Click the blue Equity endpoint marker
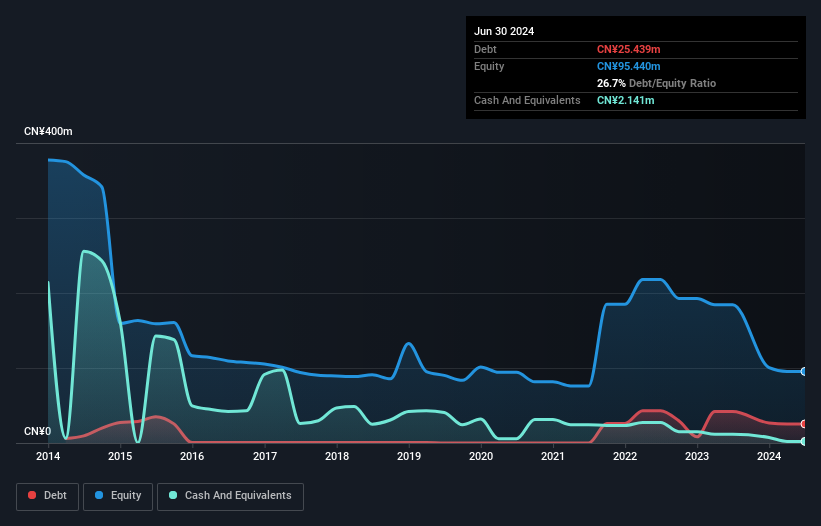Image resolution: width=821 pixels, height=526 pixels. 804,372
